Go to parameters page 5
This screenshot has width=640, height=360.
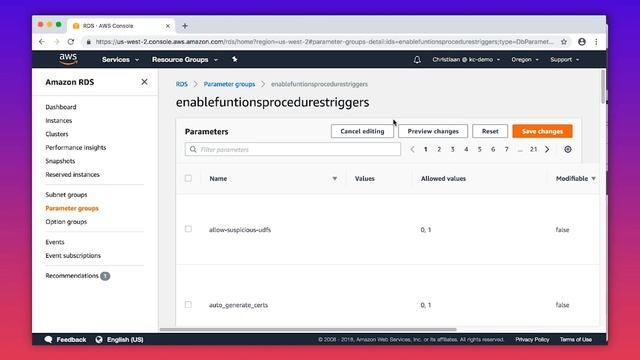[480, 149]
